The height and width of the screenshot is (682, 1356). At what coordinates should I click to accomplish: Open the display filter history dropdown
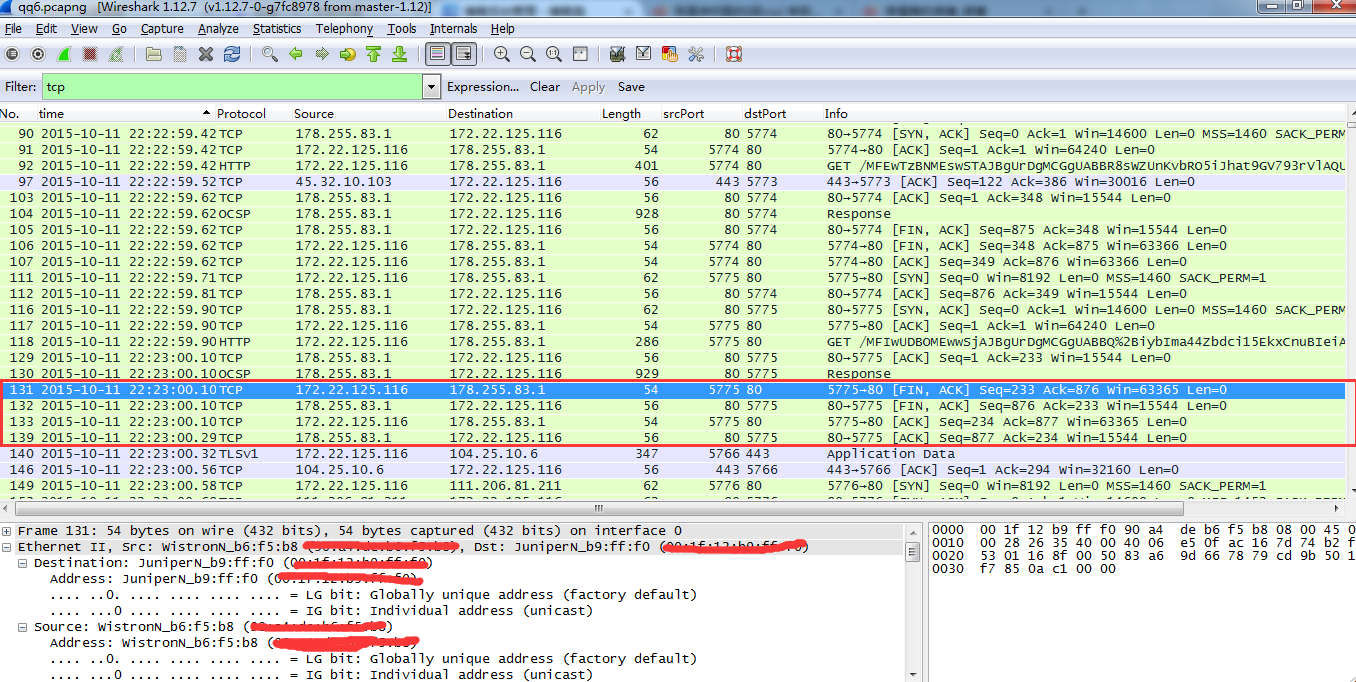pyautogui.click(x=431, y=87)
